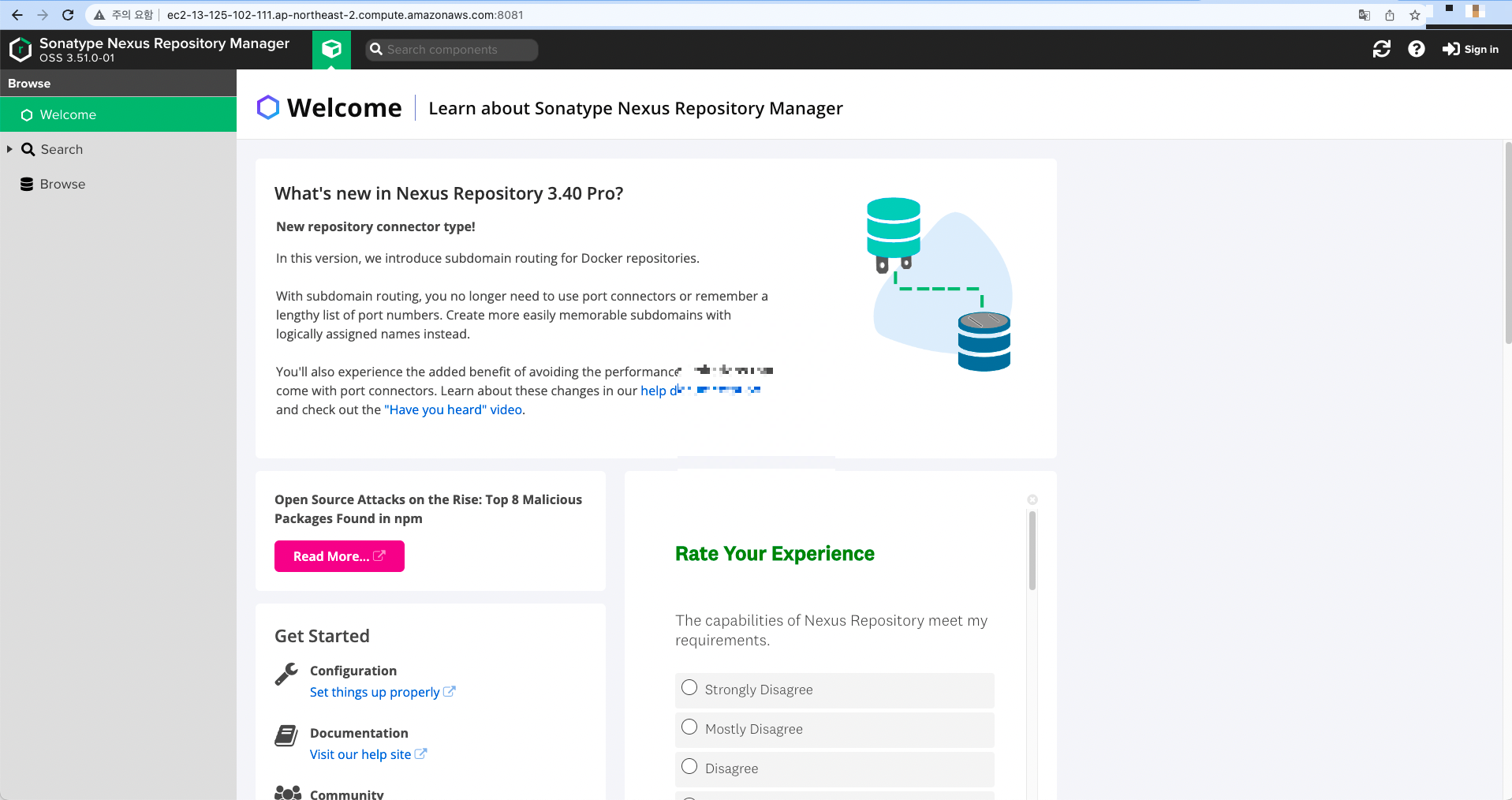Click the Read More button
The height and width of the screenshot is (800, 1512).
[x=339, y=556]
